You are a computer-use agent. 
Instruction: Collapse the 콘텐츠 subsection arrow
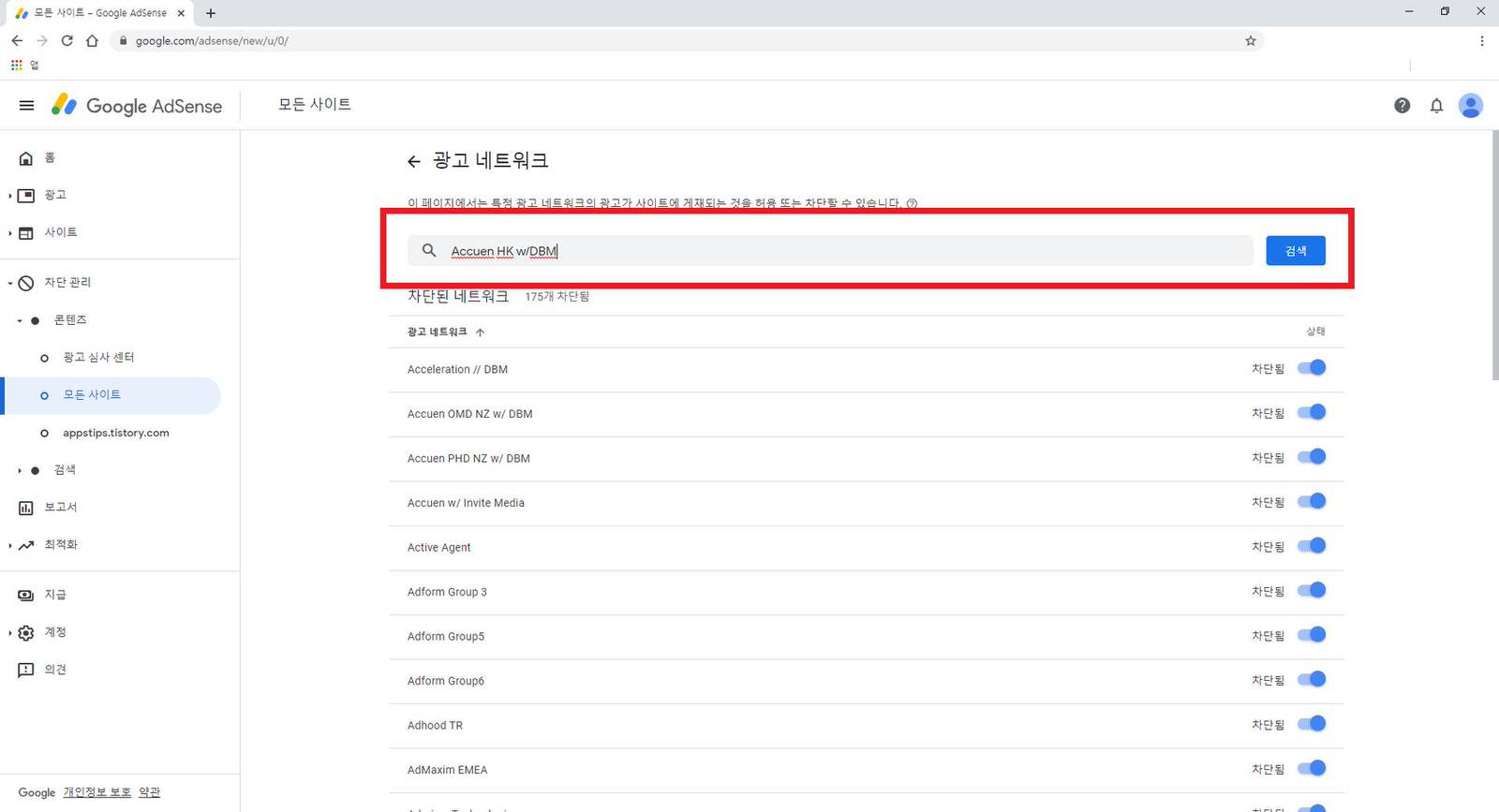tap(19, 320)
